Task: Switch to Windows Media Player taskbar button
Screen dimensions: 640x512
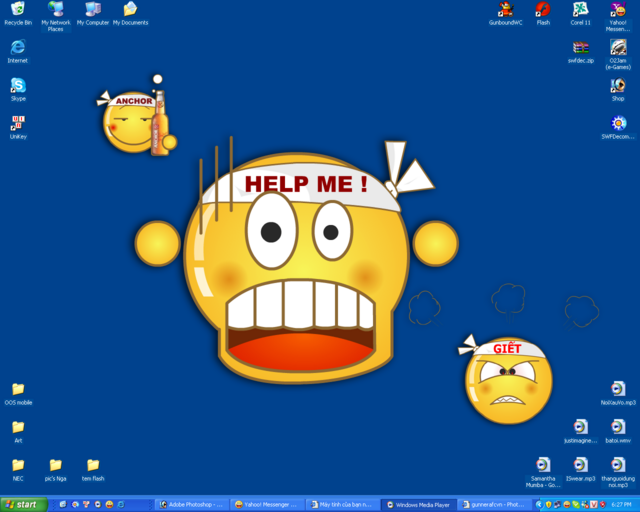Action: (417, 505)
